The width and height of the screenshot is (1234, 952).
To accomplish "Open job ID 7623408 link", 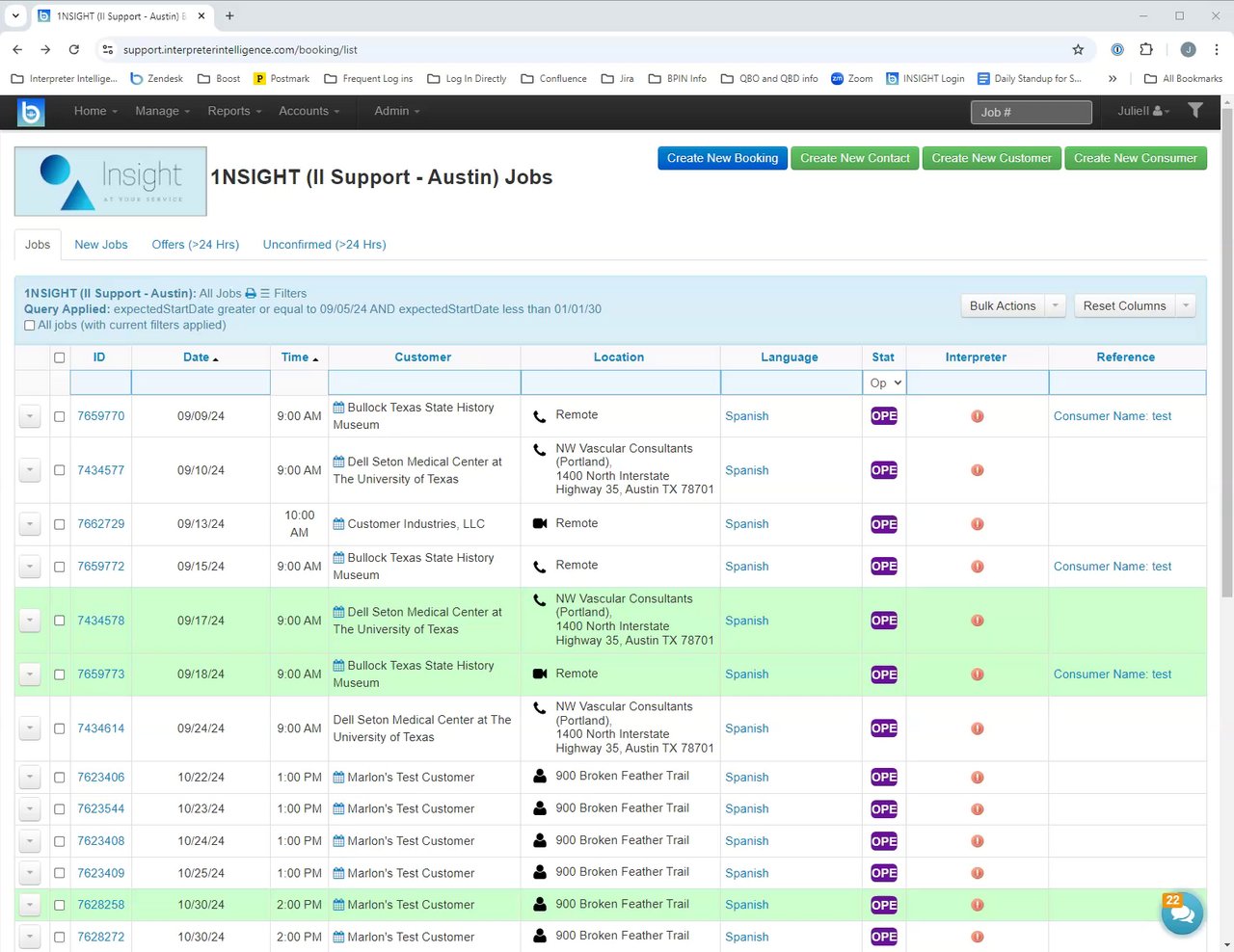I will click(x=101, y=841).
